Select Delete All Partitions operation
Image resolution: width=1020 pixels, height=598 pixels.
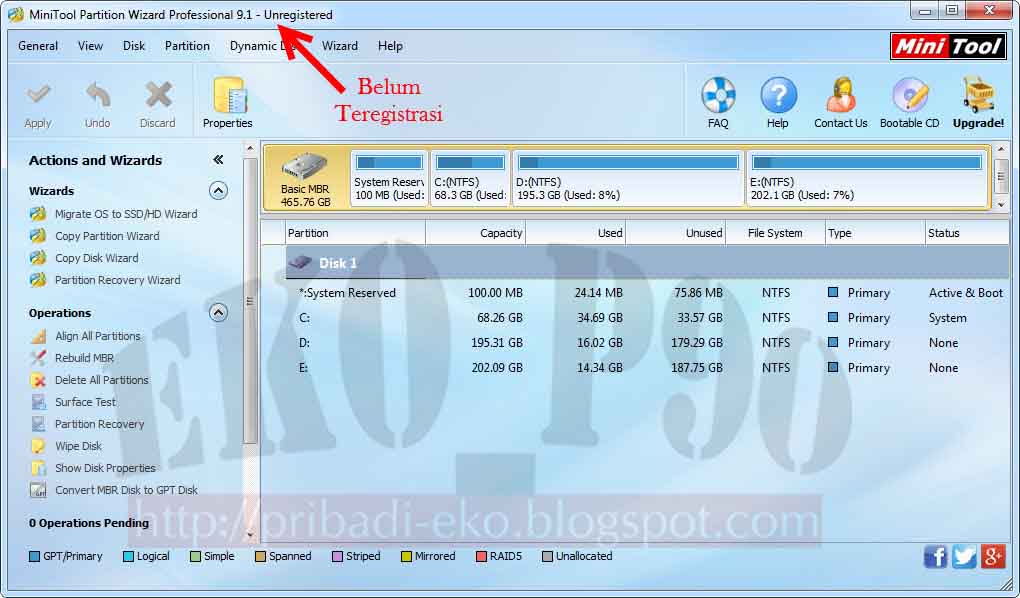pyautogui.click(x=101, y=381)
